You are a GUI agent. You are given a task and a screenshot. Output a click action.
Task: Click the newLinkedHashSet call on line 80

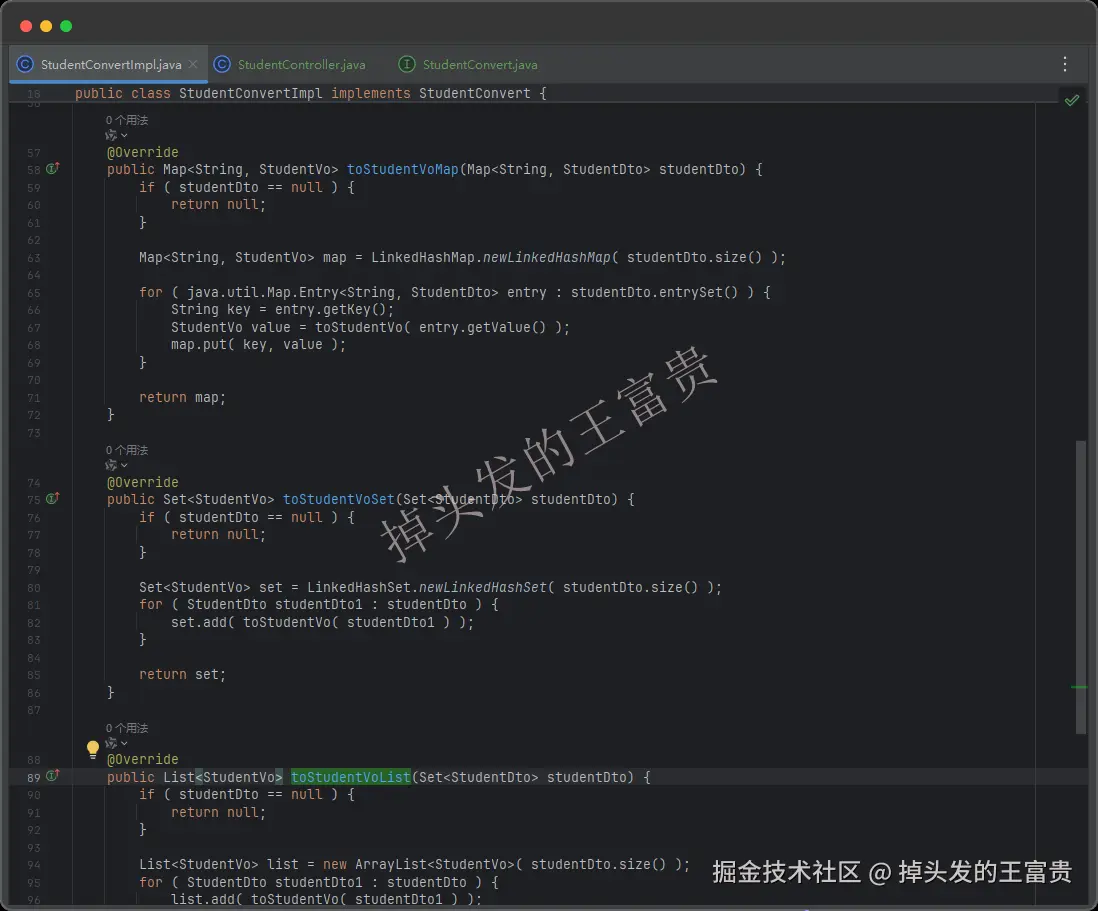point(482,587)
